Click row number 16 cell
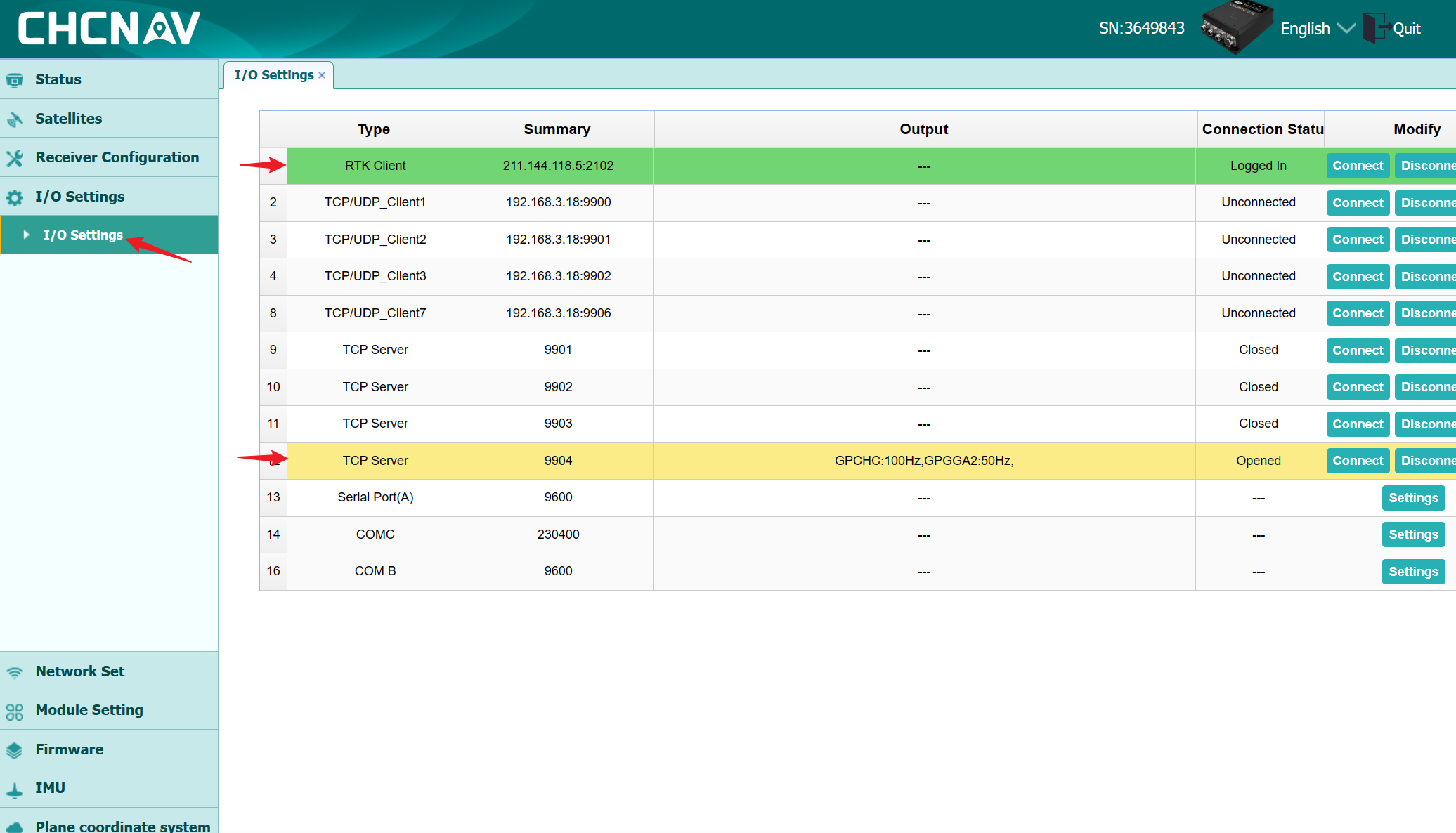This screenshot has width=1456, height=833. click(x=273, y=571)
